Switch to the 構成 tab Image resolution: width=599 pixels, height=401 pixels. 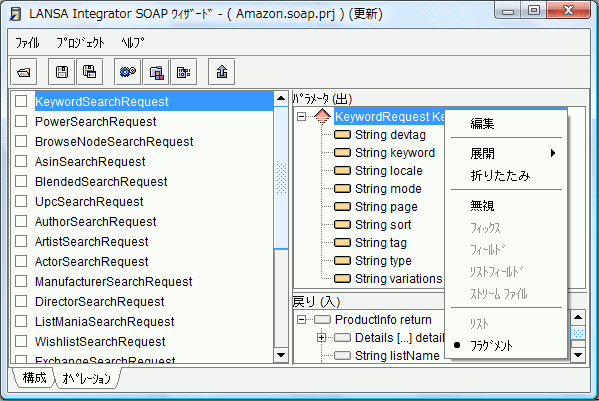tap(34, 378)
